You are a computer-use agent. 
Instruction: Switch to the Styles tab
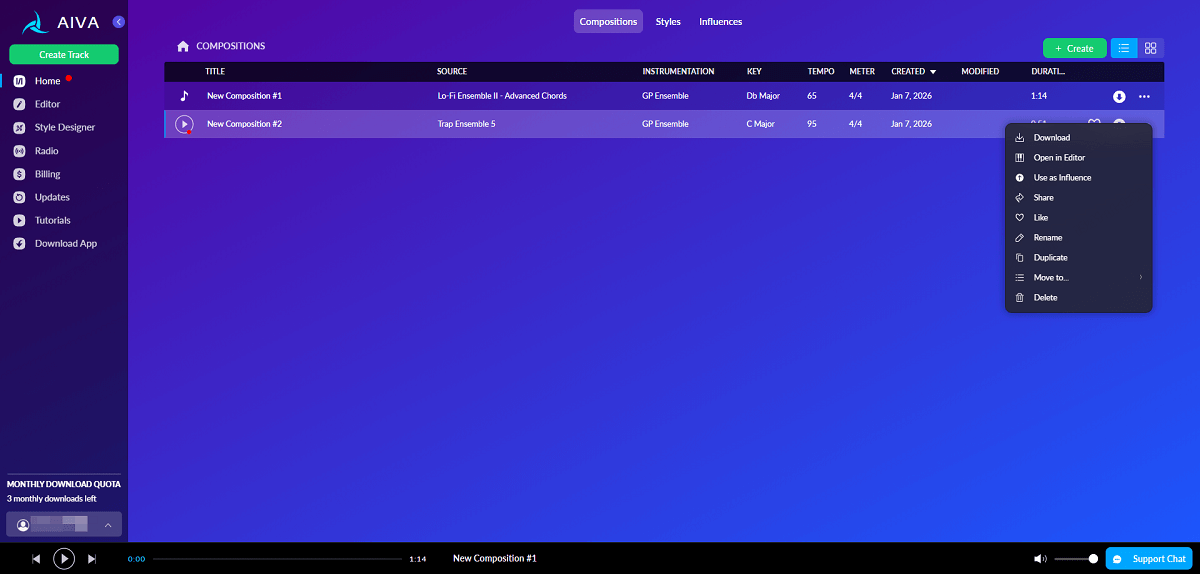(668, 21)
